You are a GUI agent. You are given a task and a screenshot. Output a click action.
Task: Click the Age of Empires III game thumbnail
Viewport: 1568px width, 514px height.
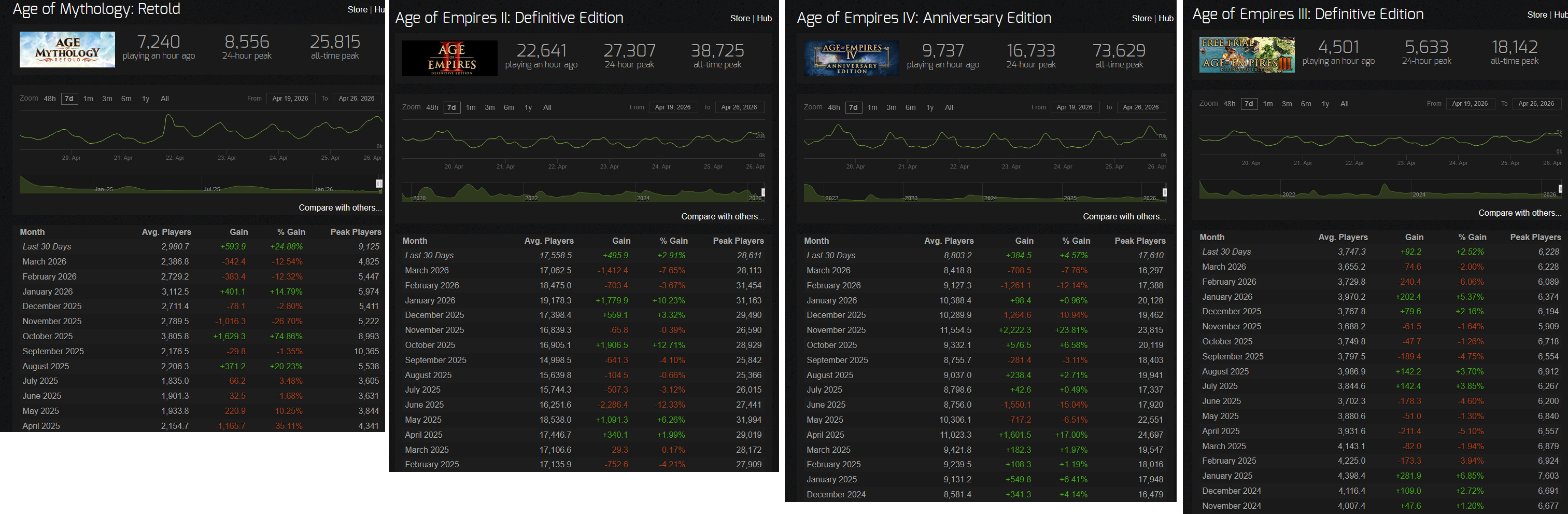(x=1247, y=55)
